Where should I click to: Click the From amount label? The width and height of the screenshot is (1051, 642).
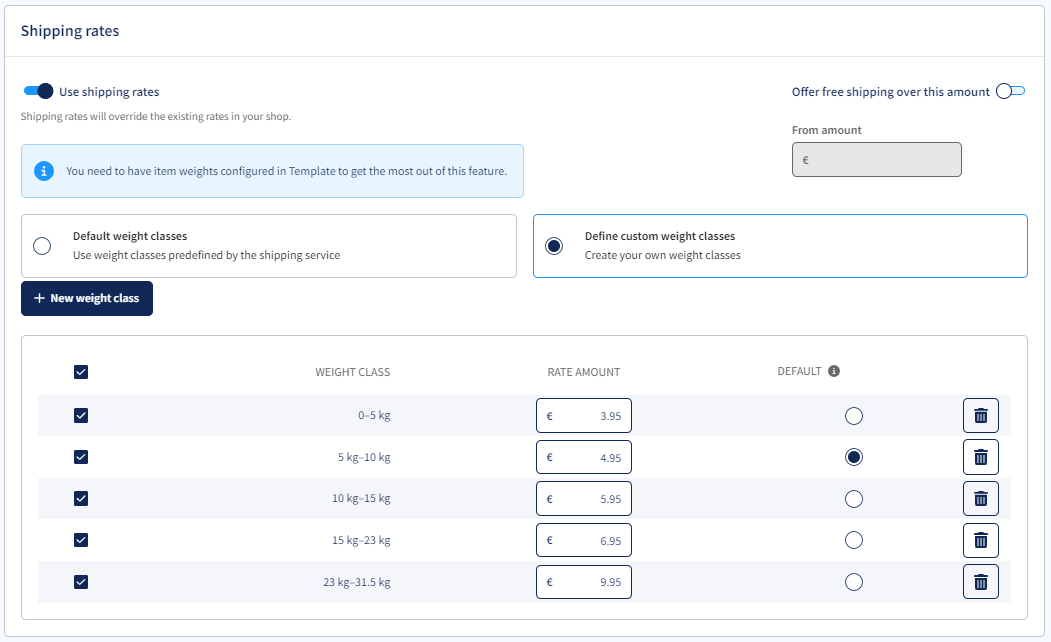click(826, 130)
